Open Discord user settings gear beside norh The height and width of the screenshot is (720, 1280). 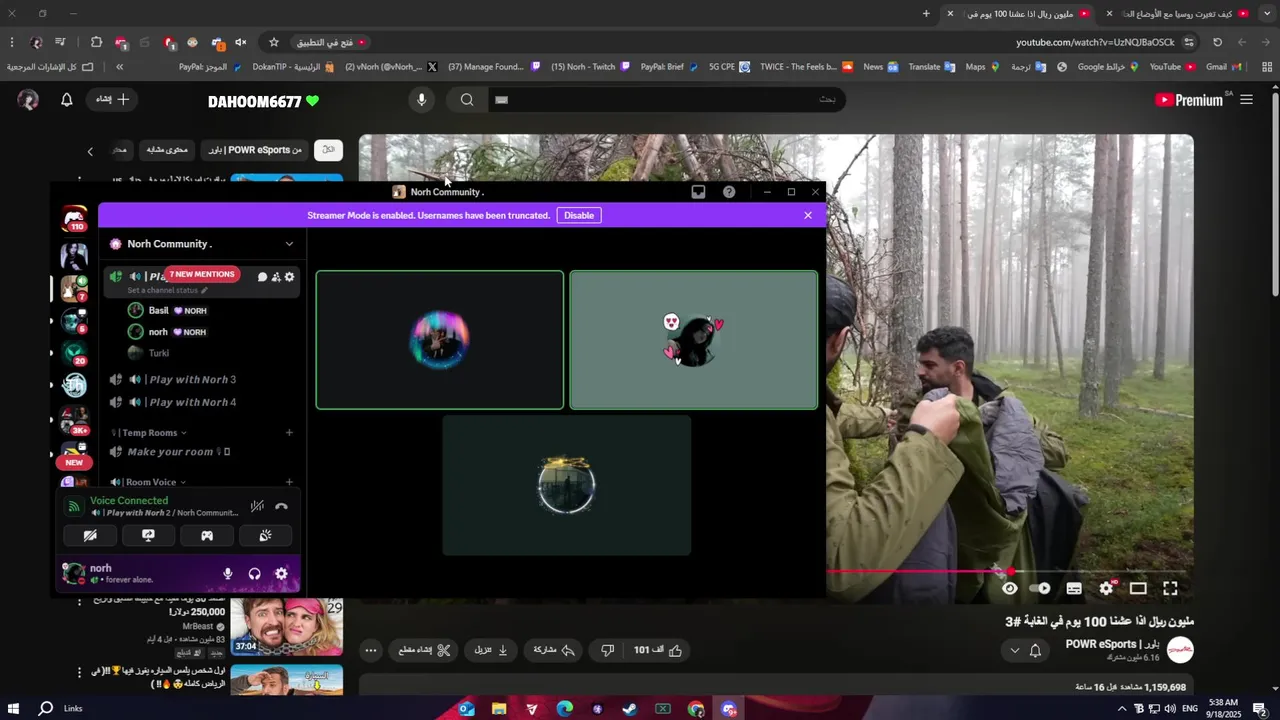pos(281,574)
